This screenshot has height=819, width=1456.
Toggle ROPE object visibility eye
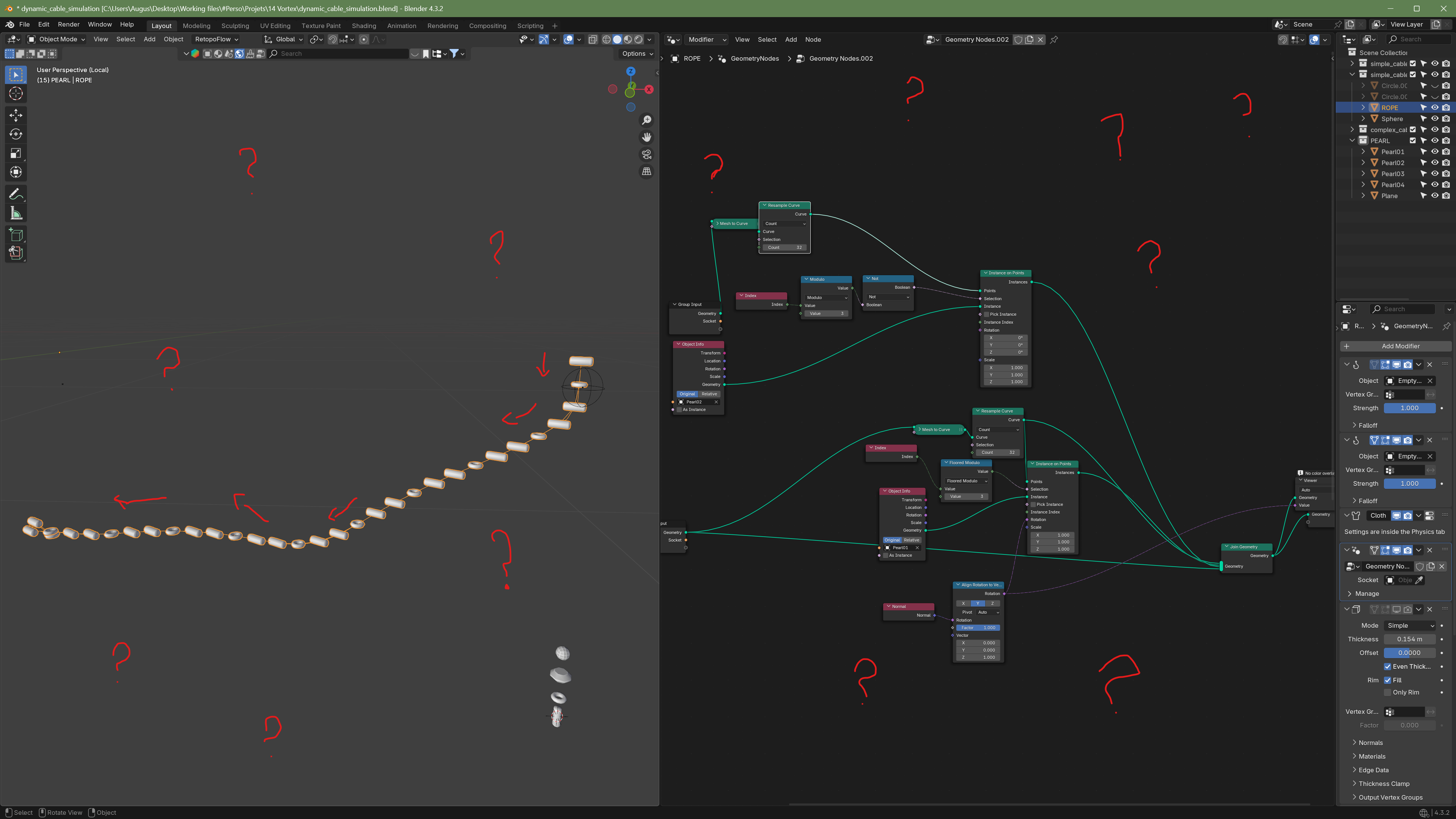[1434, 107]
